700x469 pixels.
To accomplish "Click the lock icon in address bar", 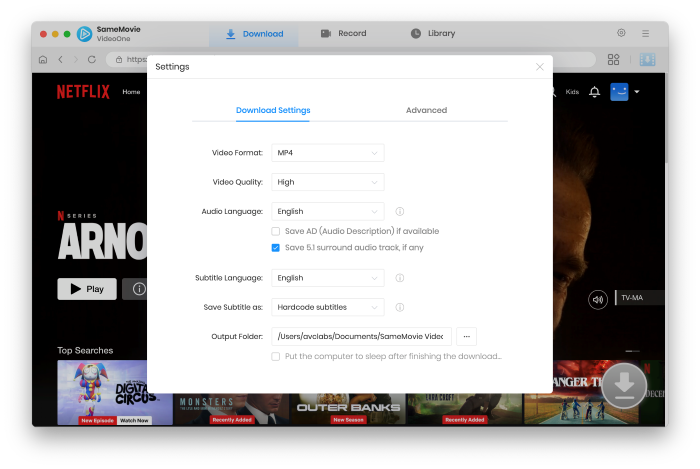I will (119, 59).
